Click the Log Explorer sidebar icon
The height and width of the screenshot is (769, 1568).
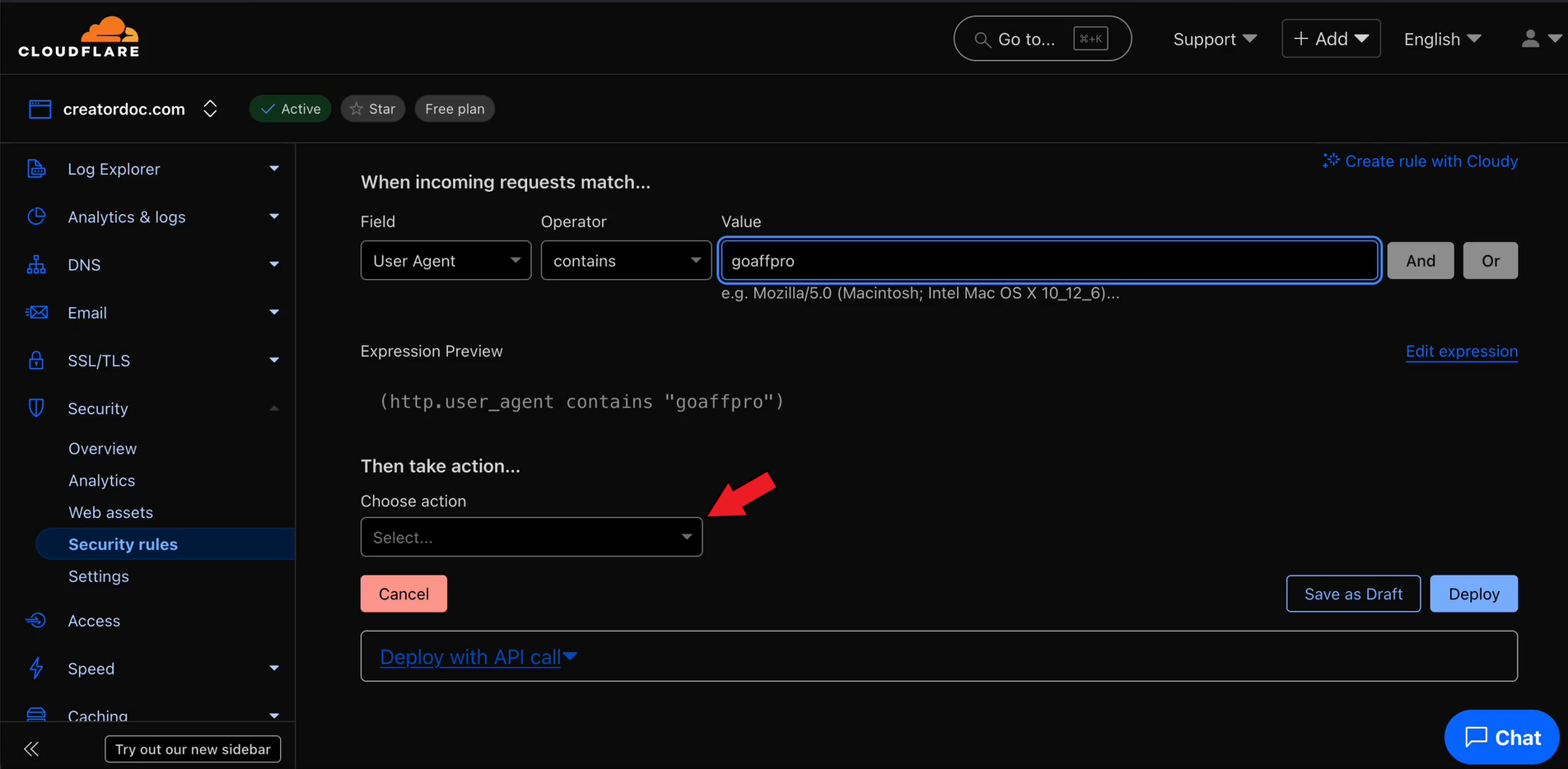point(36,169)
